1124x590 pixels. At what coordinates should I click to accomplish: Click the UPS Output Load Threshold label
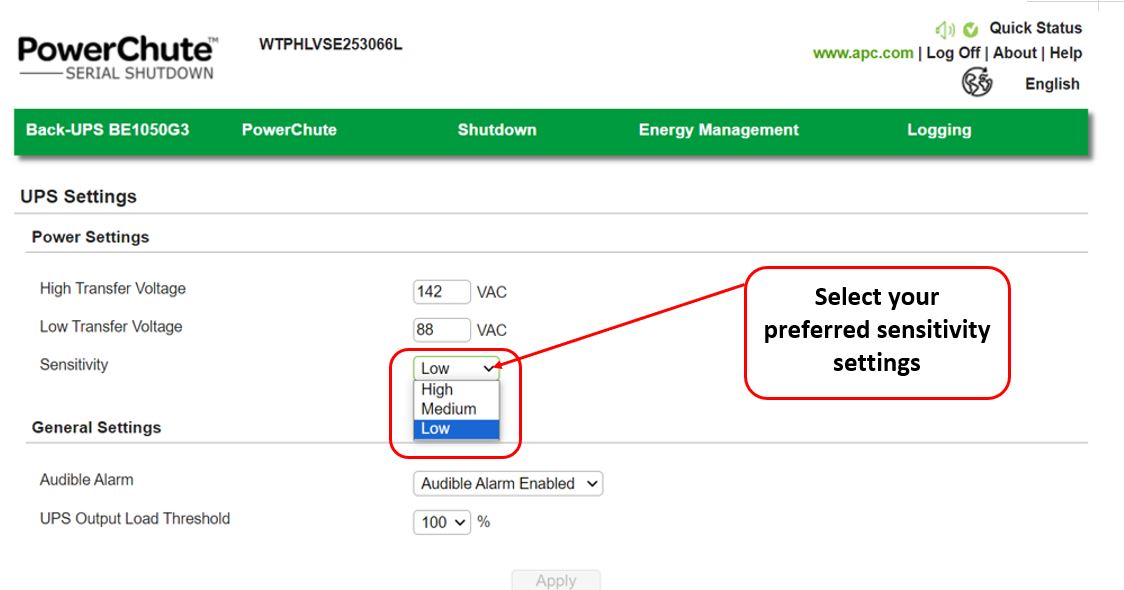135,518
